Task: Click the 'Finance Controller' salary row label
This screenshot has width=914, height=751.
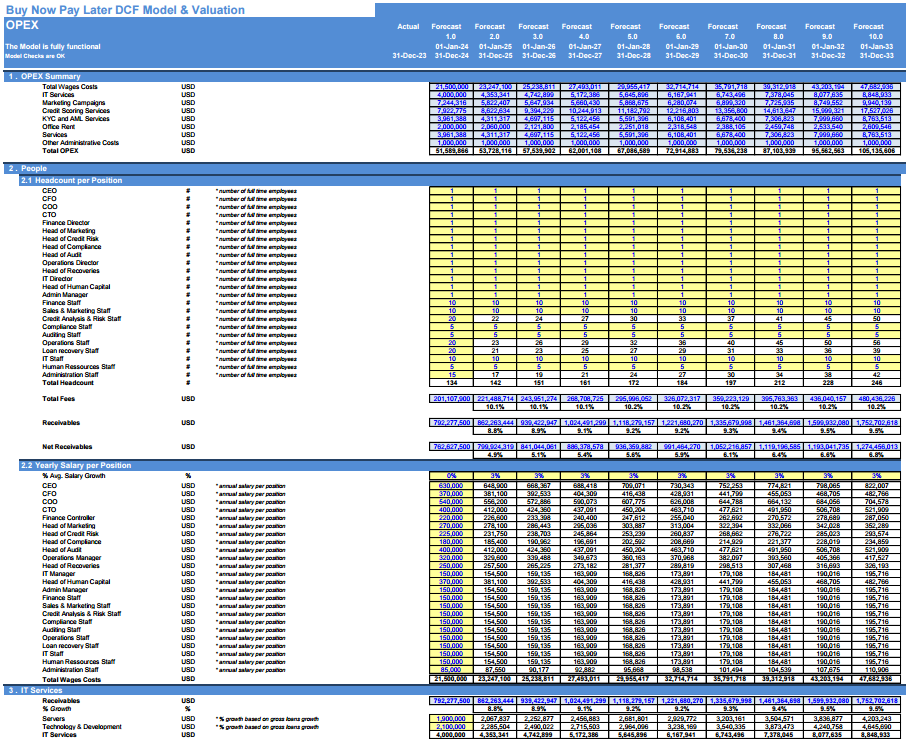Action: tap(68, 518)
